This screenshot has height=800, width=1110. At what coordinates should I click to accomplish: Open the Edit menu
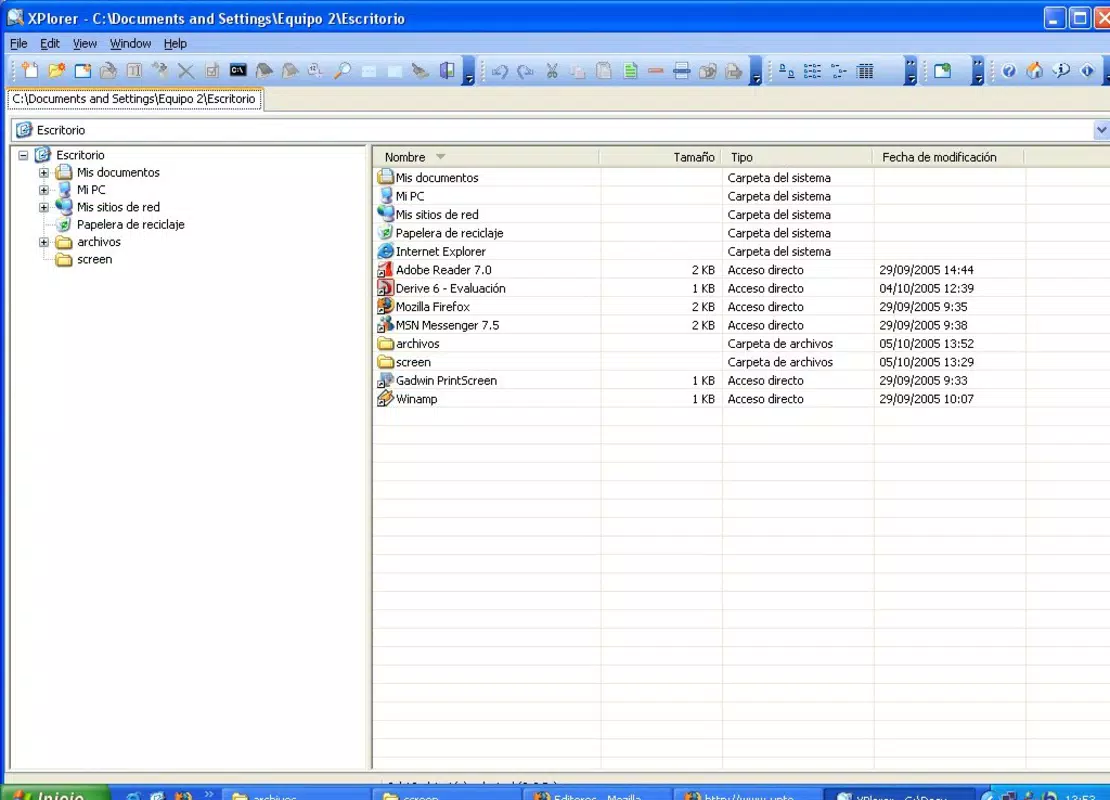pyautogui.click(x=50, y=43)
